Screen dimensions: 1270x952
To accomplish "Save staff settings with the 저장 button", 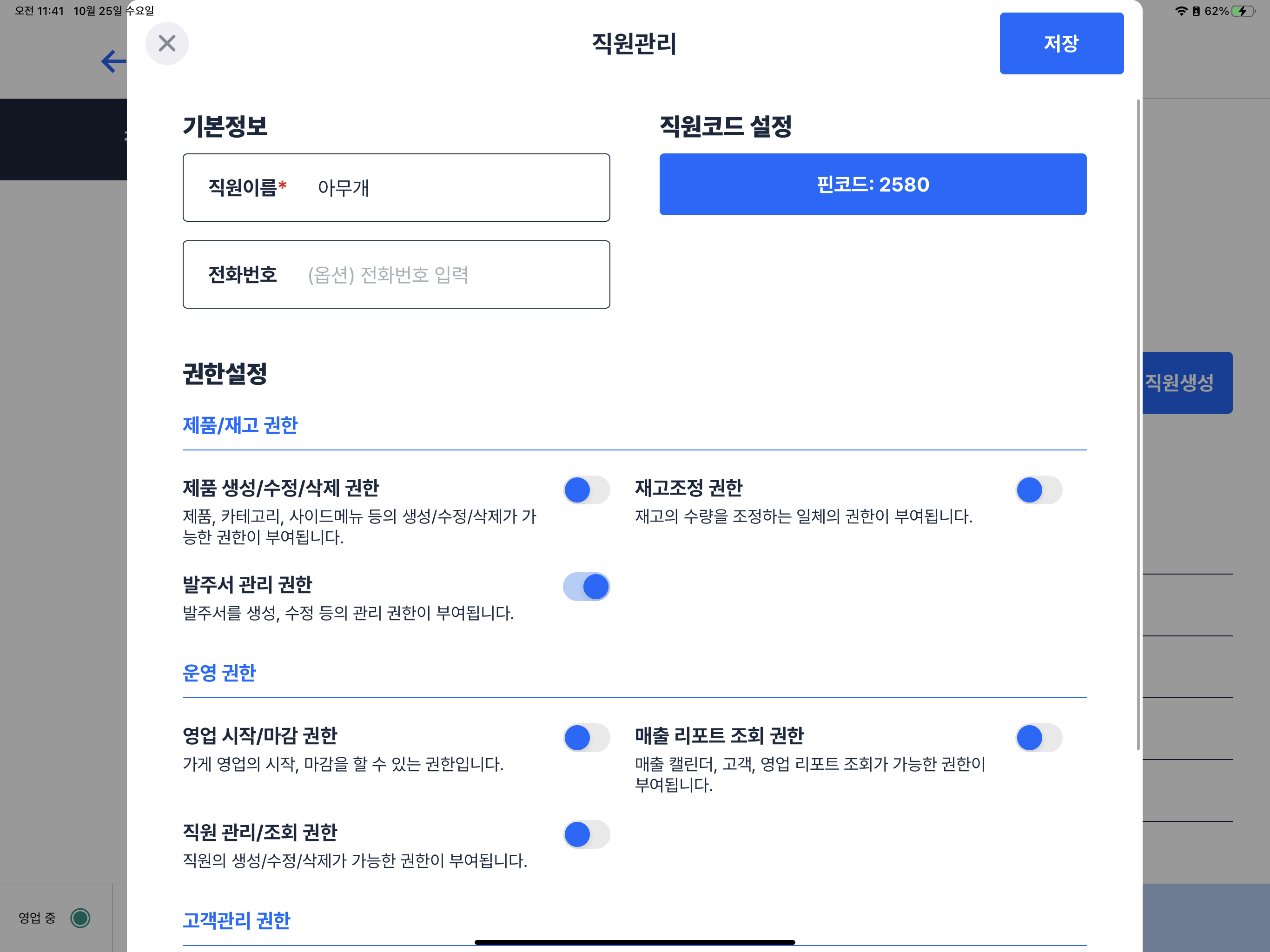I will [x=1061, y=44].
